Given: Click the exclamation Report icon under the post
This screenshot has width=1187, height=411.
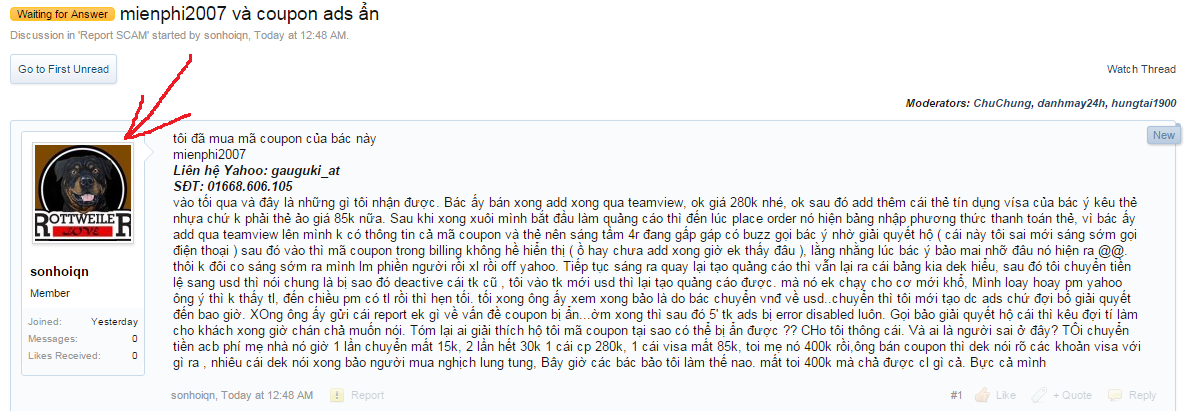Looking at the screenshot, I should pos(338,395).
